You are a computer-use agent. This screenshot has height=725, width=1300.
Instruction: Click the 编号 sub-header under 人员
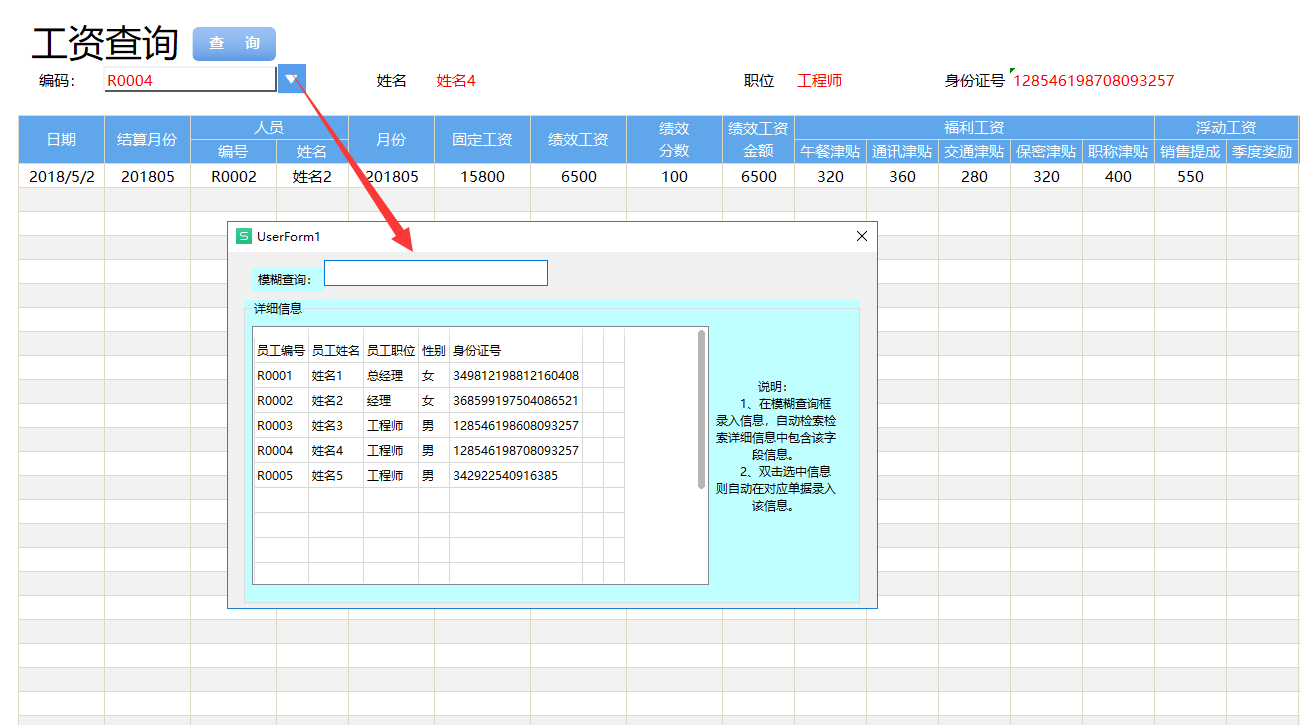(234, 152)
